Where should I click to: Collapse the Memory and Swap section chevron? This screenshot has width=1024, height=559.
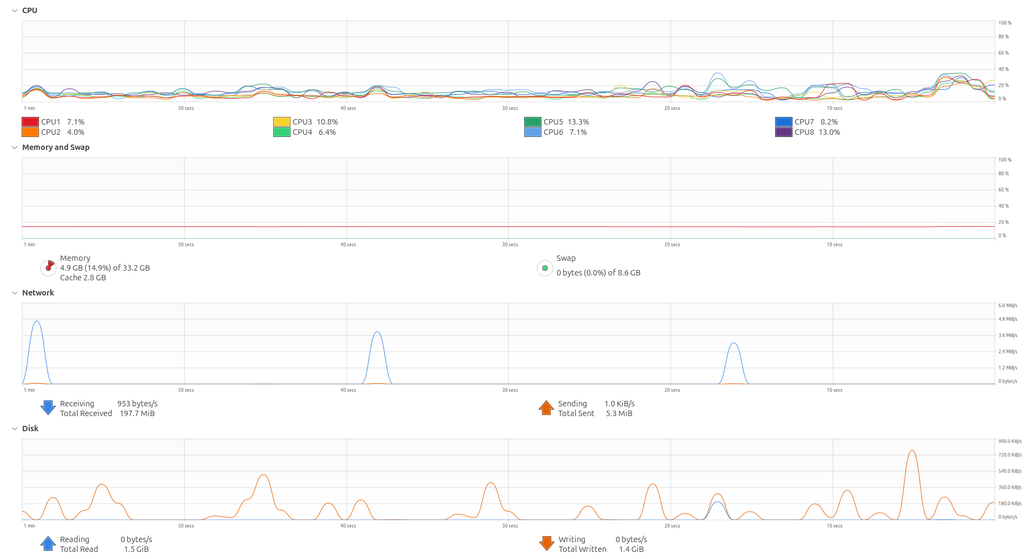[14, 148]
